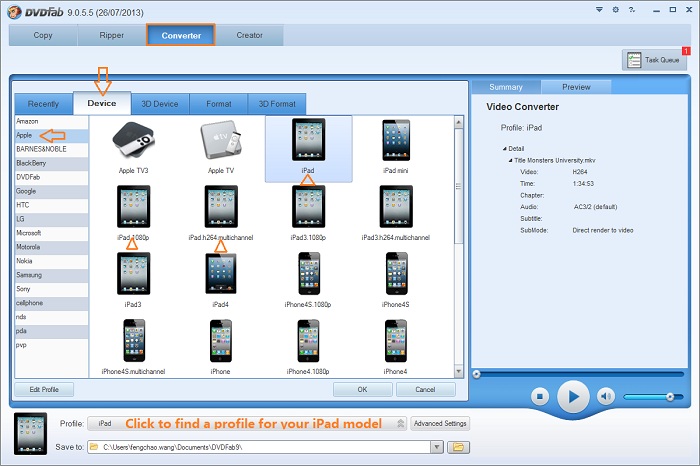The height and width of the screenshot is (466, 700).
Task: Switch to the Preview panel tab
Action: click(x=576, y=87)
